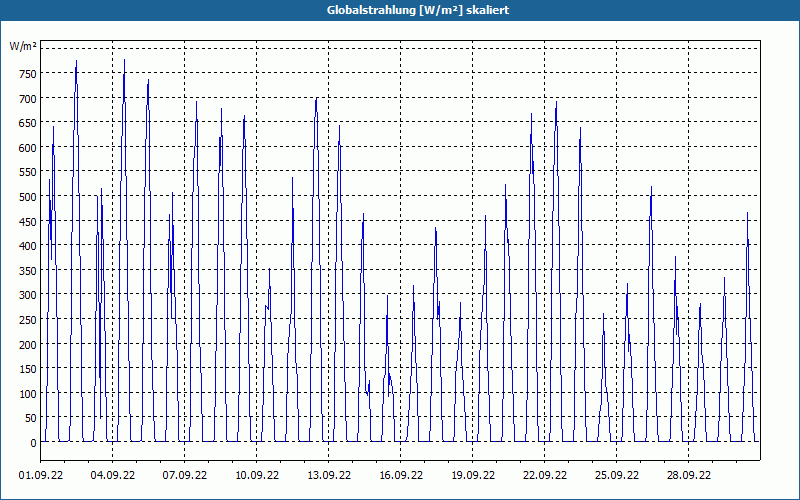This screenshot has height=500, width=800.
Task: Click the 250 y-axis value
Action: pos(28,320)
